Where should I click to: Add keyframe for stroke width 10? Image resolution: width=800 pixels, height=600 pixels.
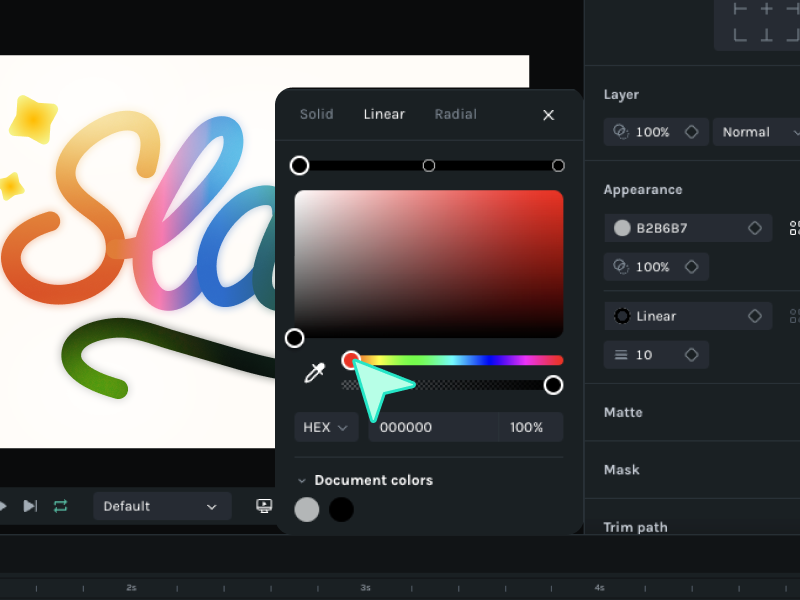pyautogui.click(x=691, y=355)
